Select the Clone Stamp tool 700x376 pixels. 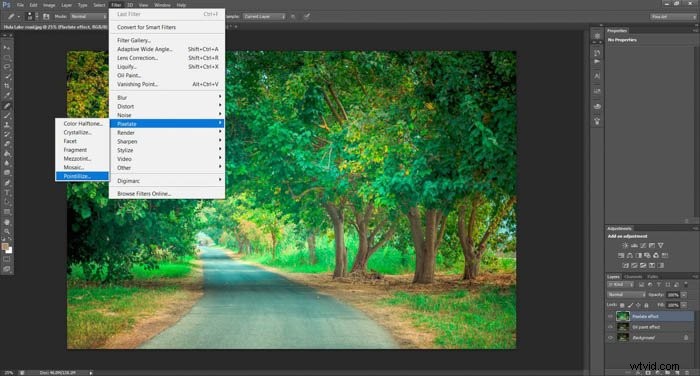(x=7, y=125)
